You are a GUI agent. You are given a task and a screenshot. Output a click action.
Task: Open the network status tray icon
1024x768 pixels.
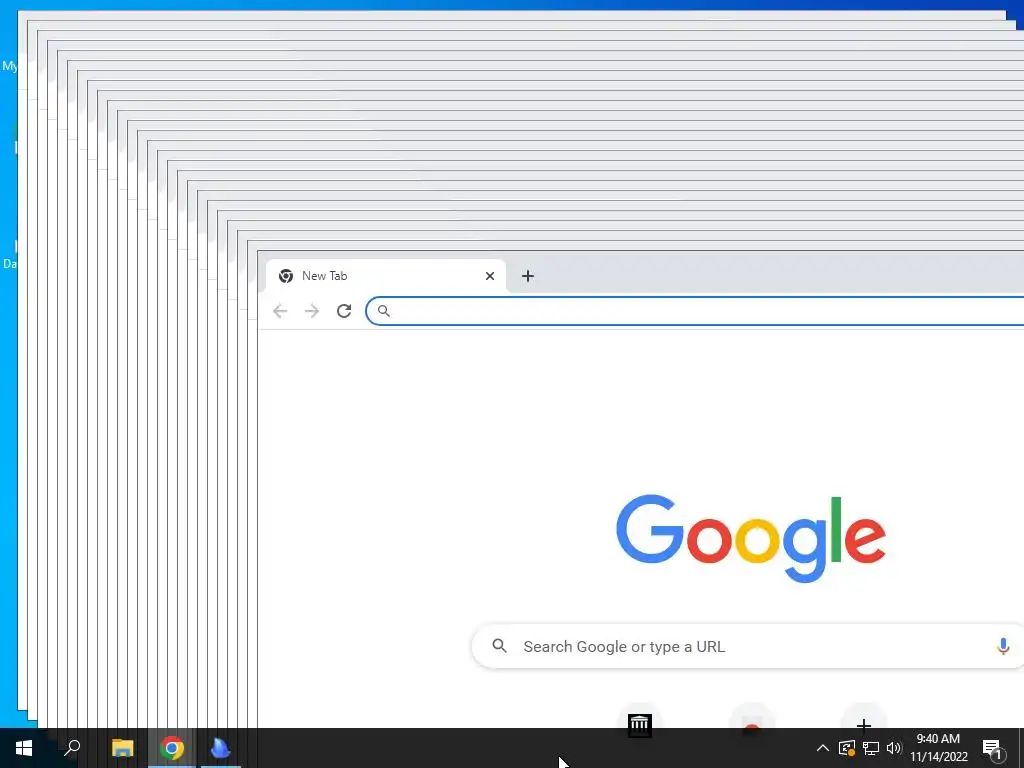click(x=871, y=748)
